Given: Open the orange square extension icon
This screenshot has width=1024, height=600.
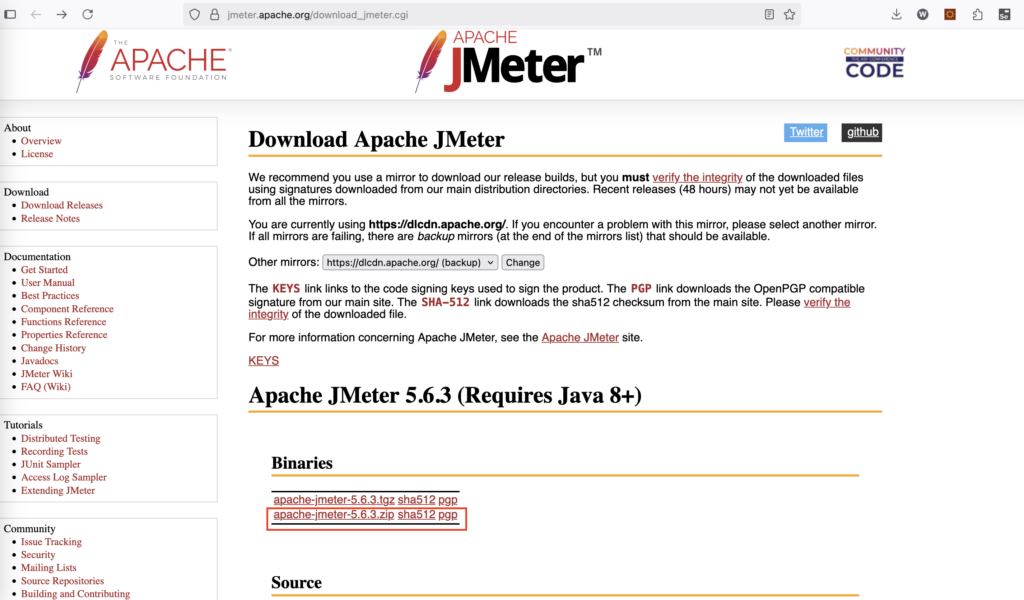Looking at the screenshot, I should click(950, 14).
